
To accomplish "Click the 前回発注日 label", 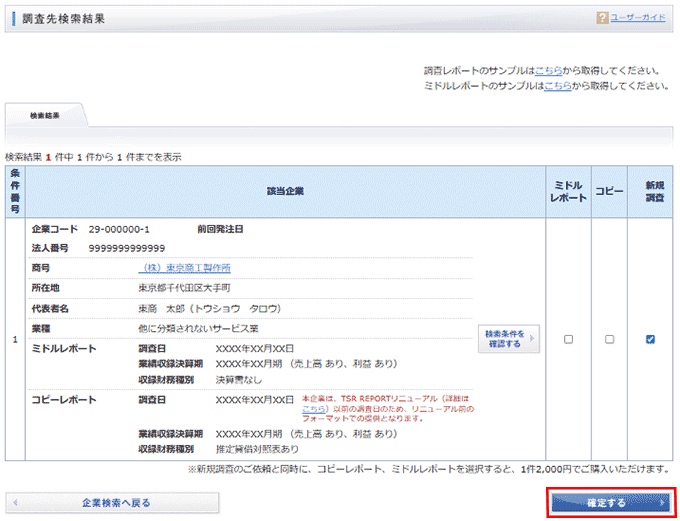I will point(220,229).
